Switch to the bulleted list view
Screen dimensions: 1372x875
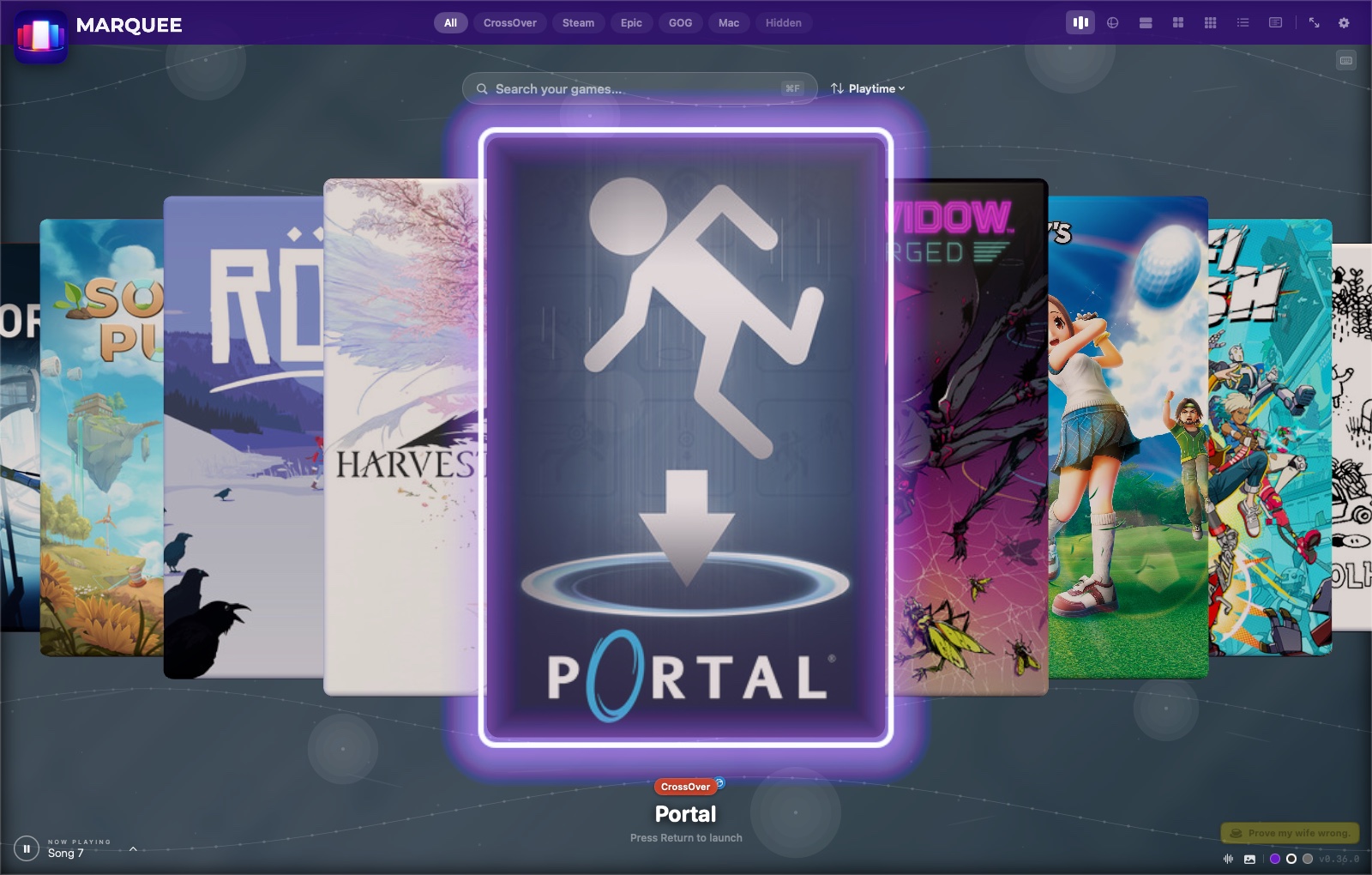coord(1243,23)
